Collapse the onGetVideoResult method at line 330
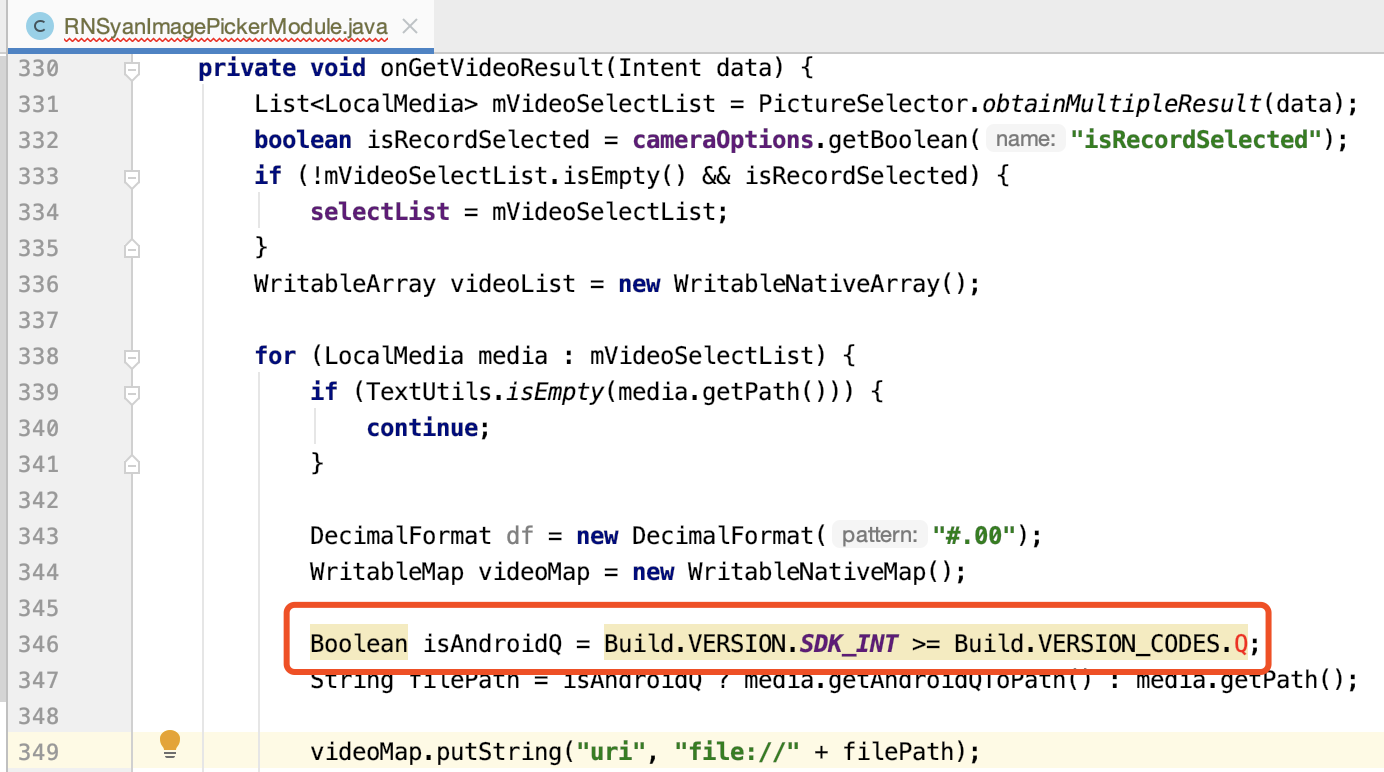Viewport: 1384px width, 772px height. click(131, 67)
